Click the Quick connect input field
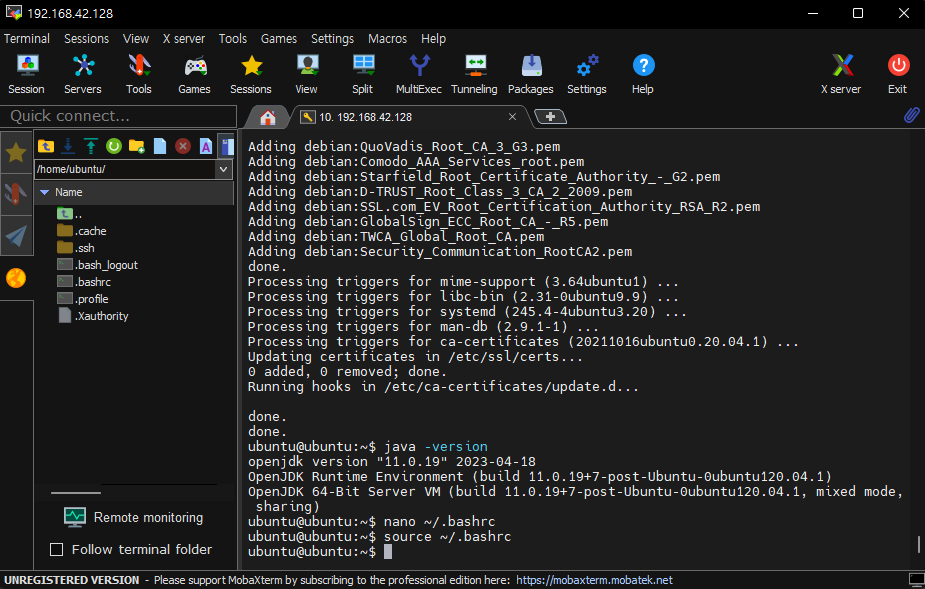This screenshot has width=925, height=589. [x=118, y=116]
